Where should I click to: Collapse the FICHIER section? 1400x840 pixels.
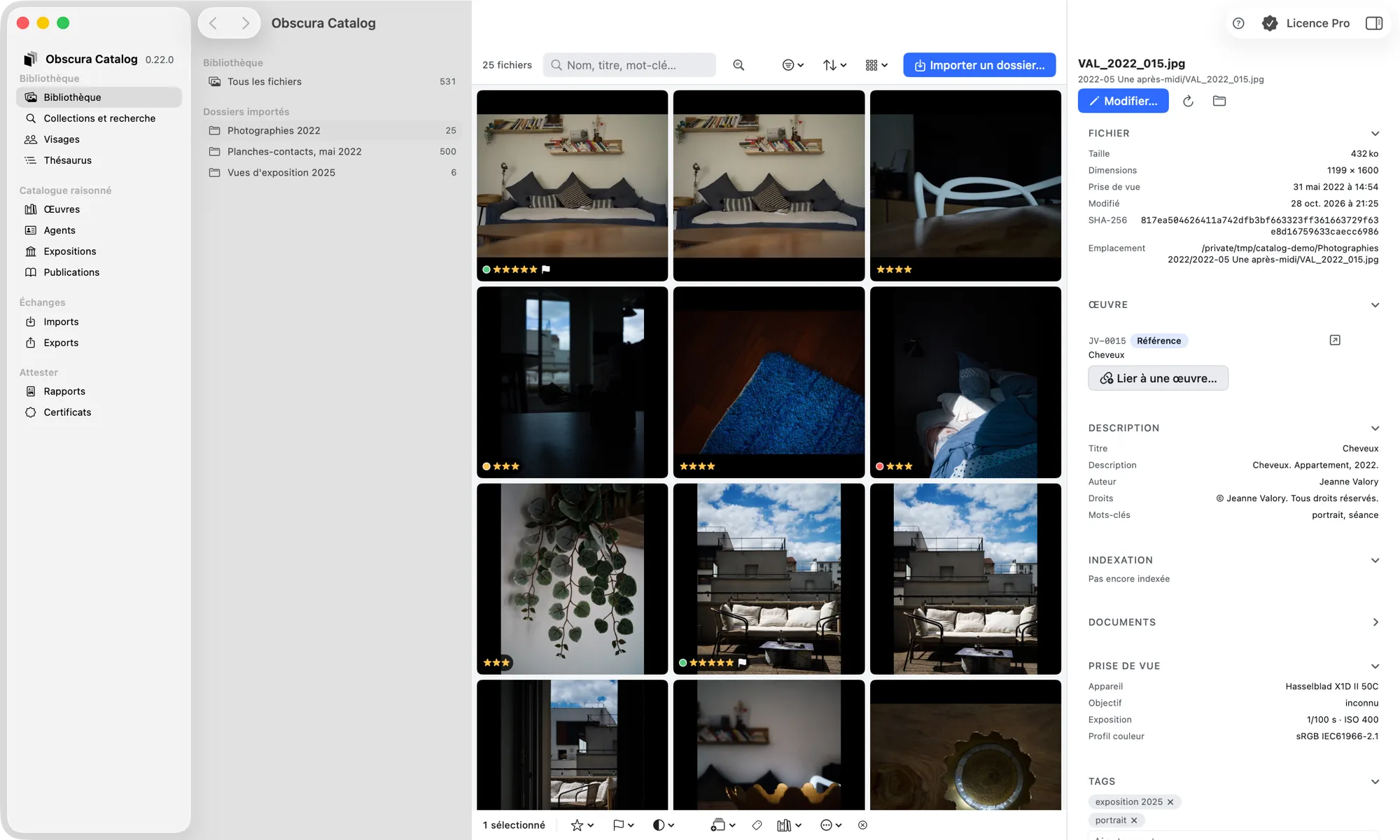[x=1375, y=134]
